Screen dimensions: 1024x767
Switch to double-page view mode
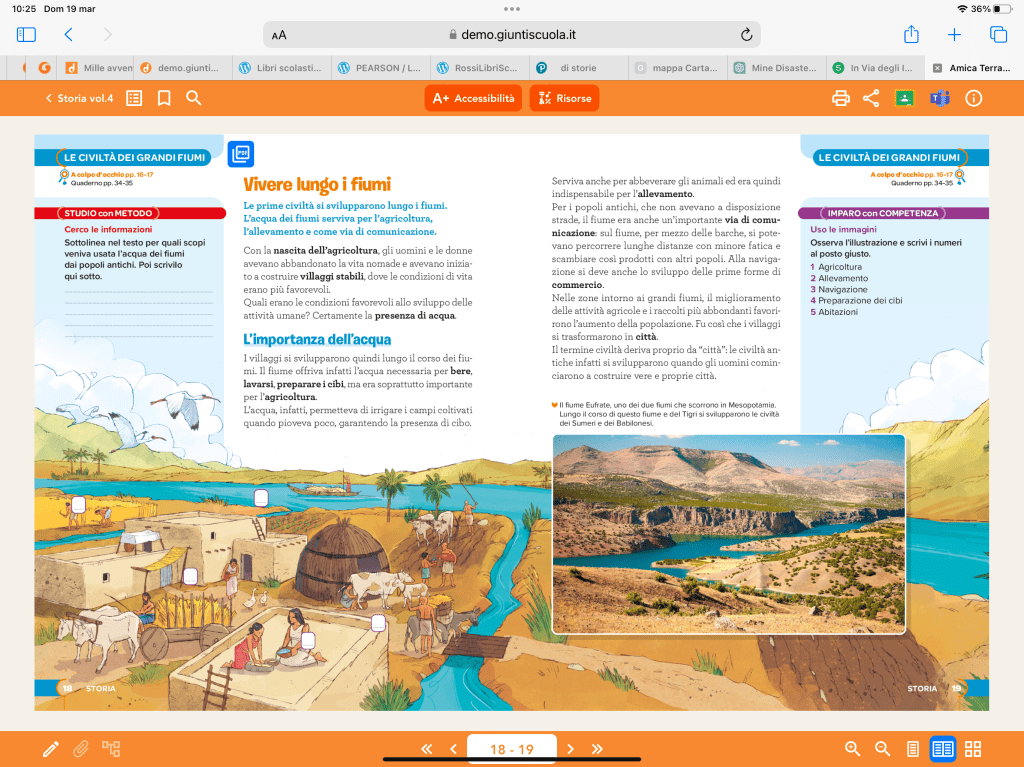pyautogui.click(x=942, y=749)
